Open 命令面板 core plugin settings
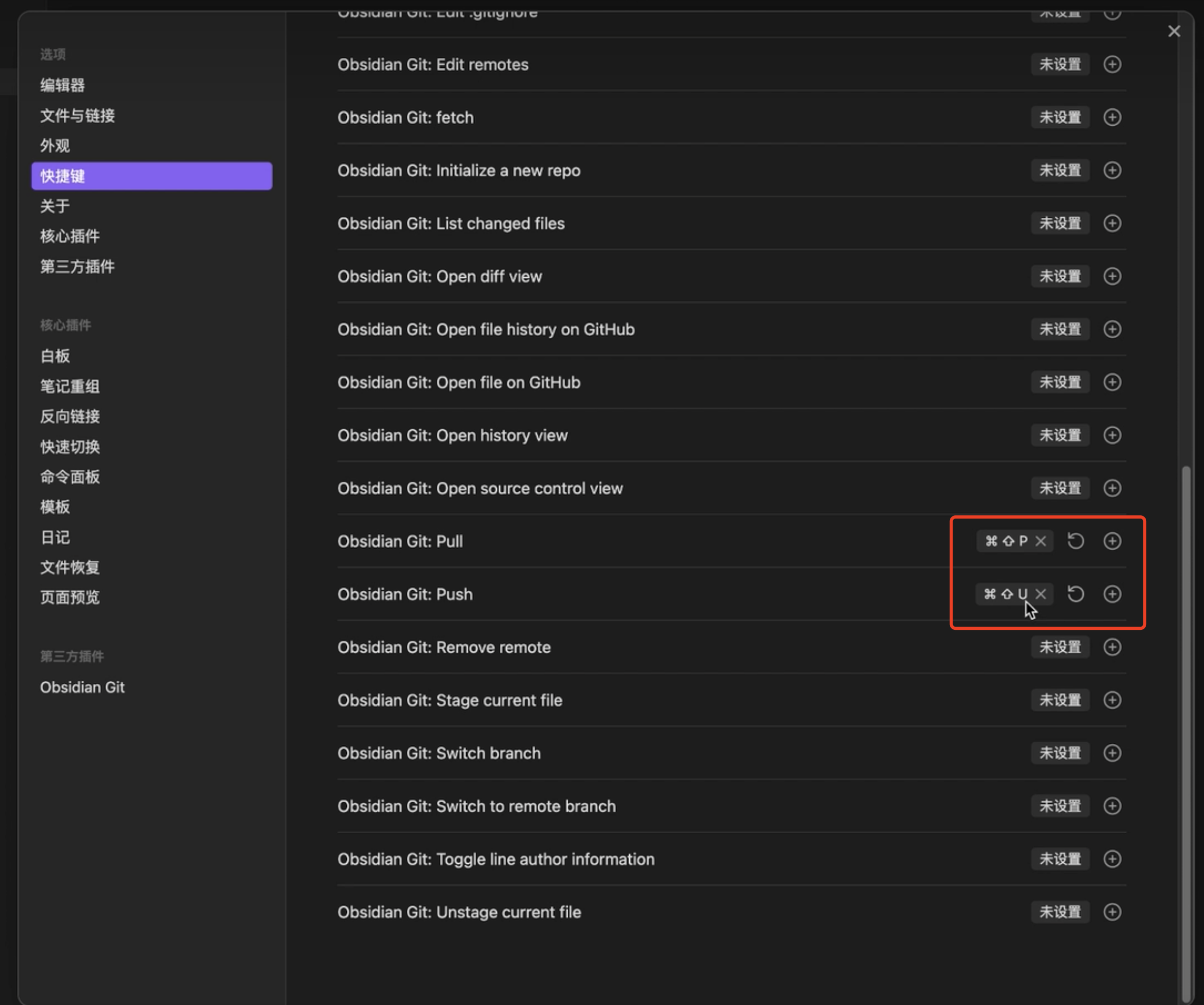Image resolution: width=1204 pixels, height=1005 pixels. pyautogui.click(x=70, y=477)
